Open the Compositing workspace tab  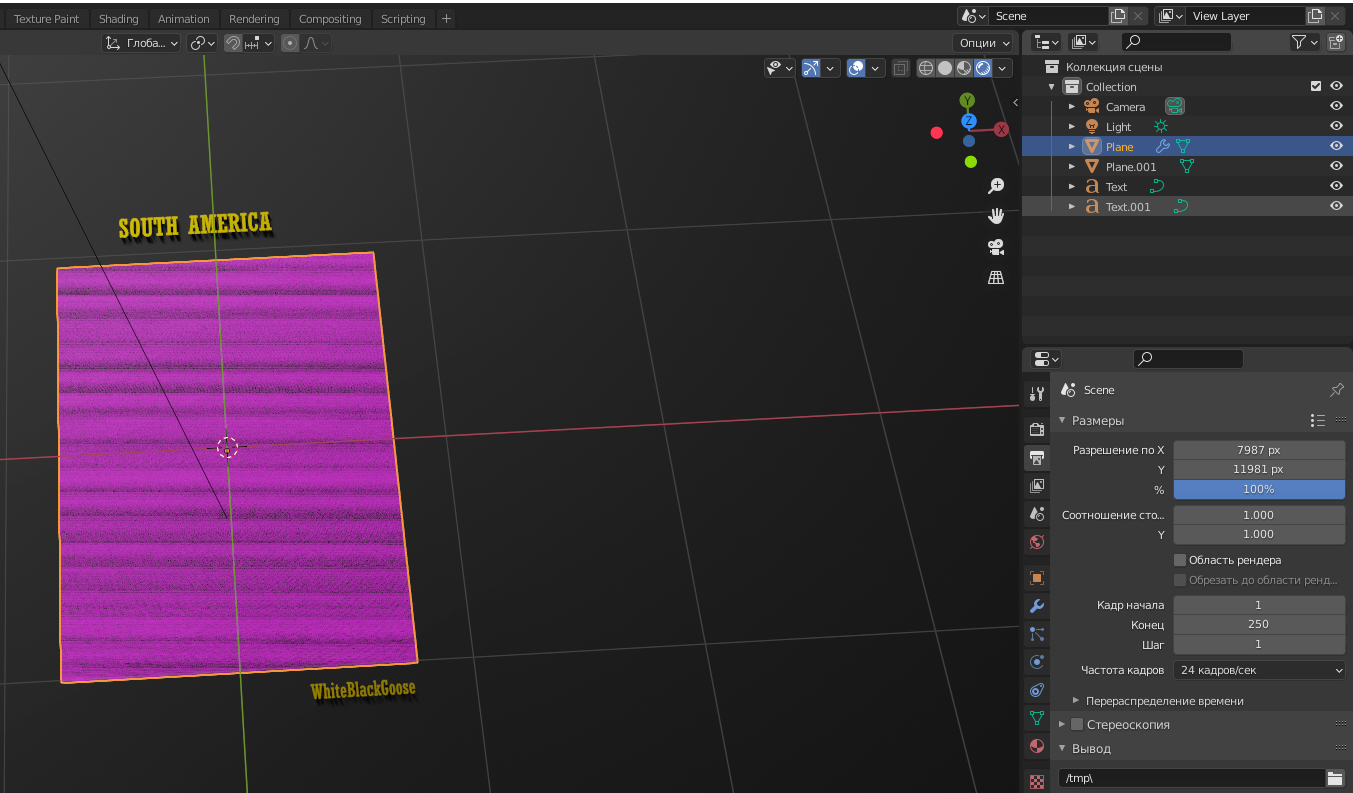pyautogui.click(x=330, y=19)
